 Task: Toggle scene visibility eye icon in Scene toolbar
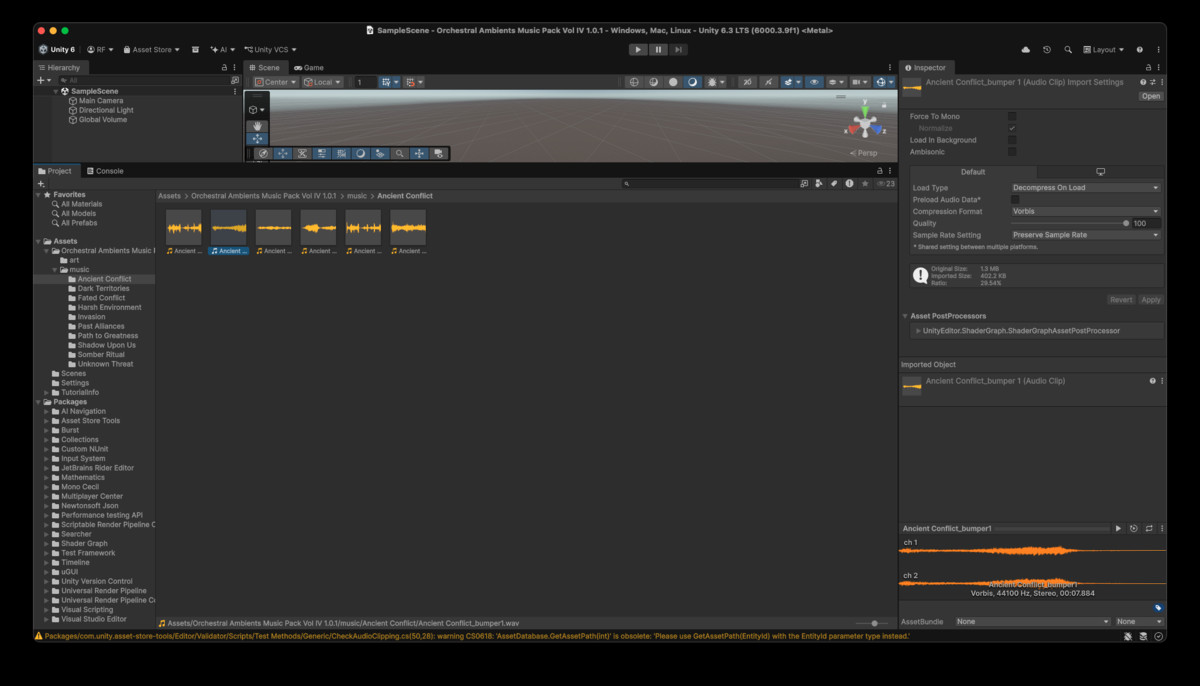point(815,82)
